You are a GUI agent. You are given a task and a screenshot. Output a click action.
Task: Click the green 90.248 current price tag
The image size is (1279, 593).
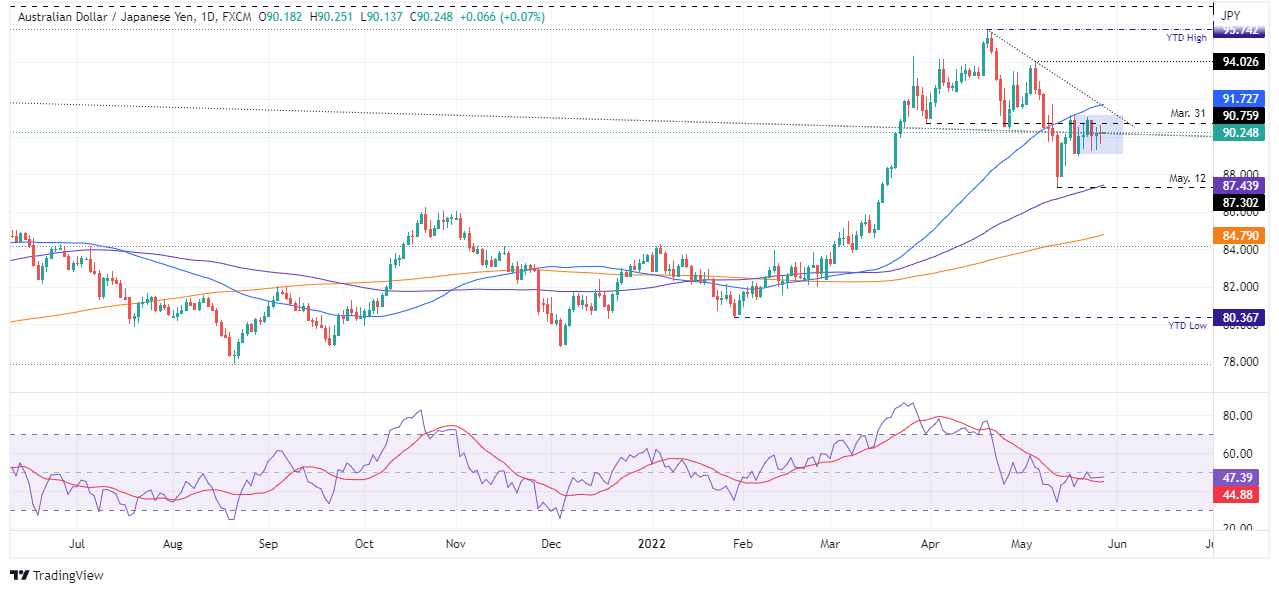click(1241, 133)
